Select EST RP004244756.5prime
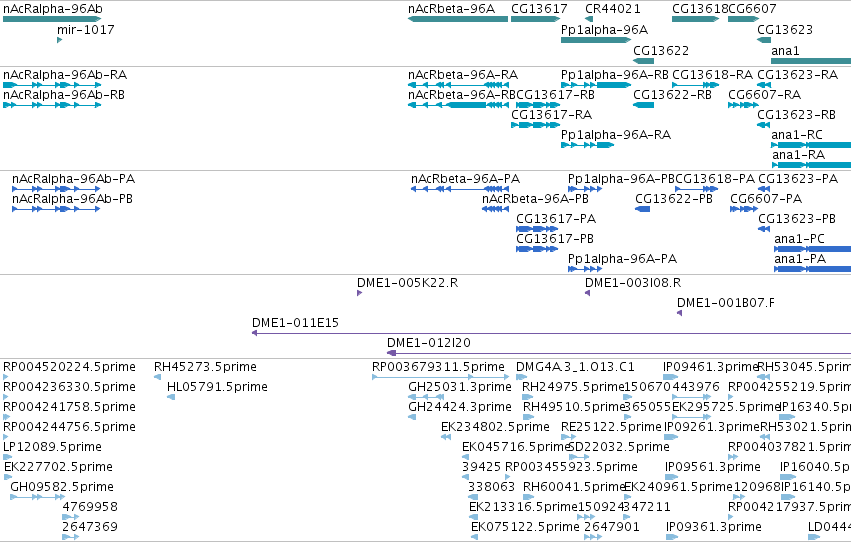Viewport: 851px width, 542px height. [6, 437]
